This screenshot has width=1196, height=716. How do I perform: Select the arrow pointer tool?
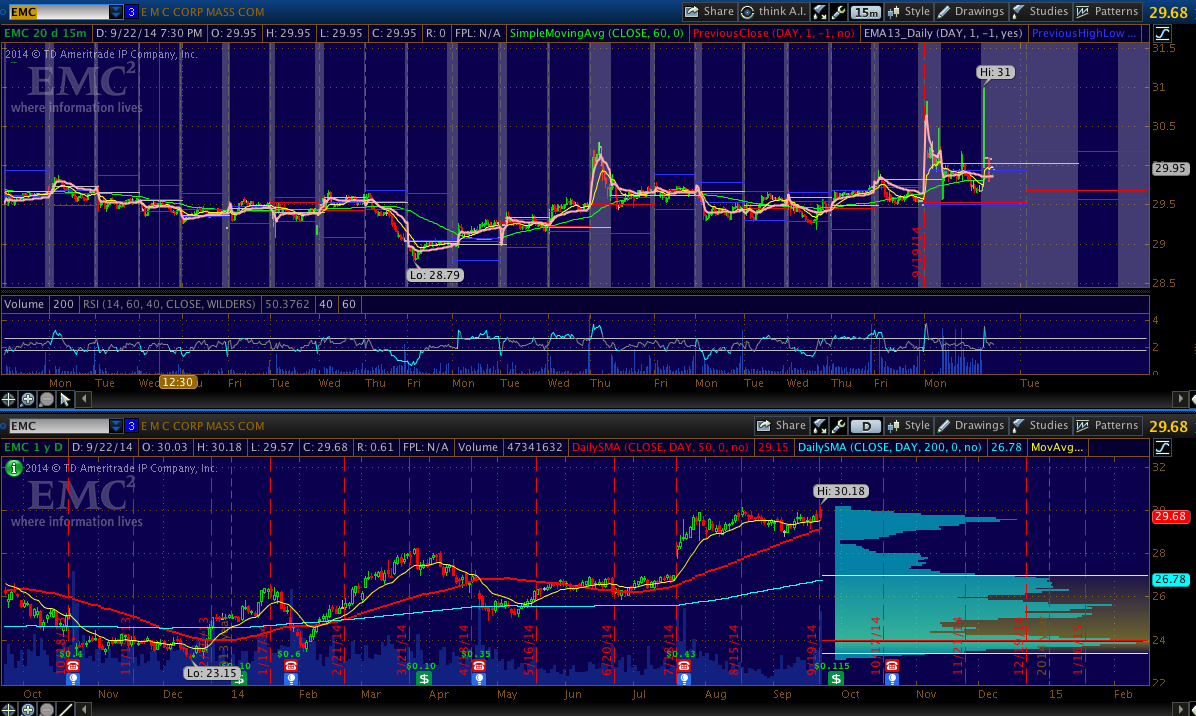pos(65,399)
